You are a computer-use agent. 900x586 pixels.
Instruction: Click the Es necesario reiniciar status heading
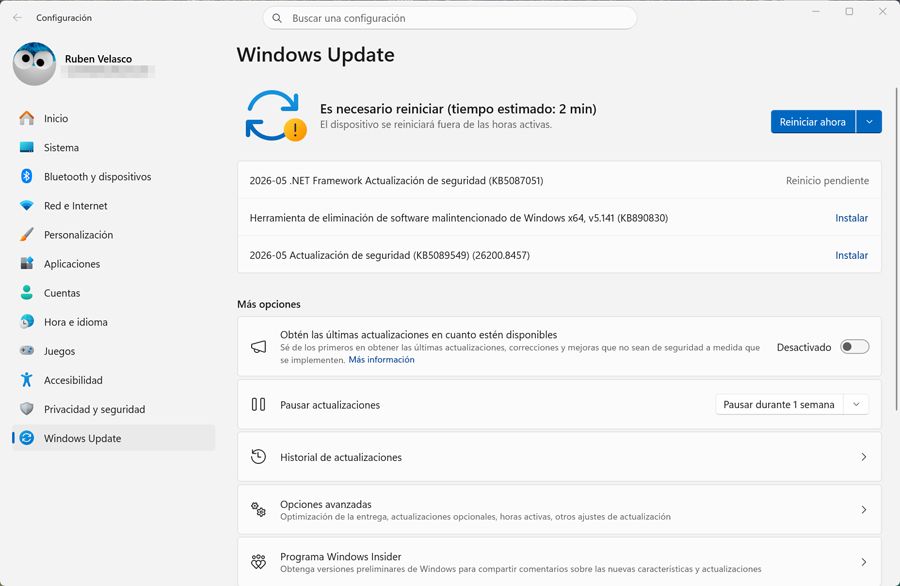[x=458, y=109]
